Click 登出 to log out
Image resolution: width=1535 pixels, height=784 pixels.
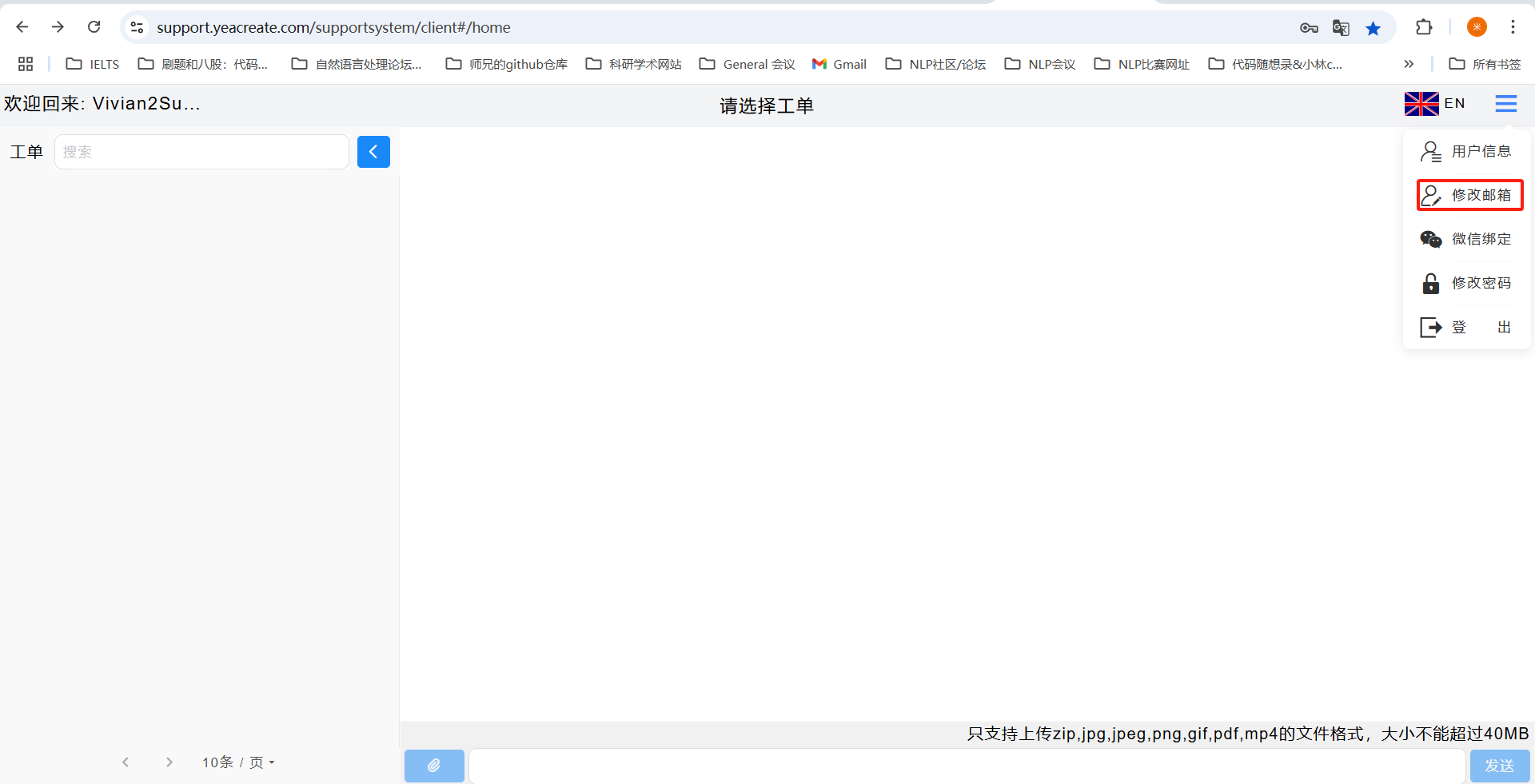[x=1467, y=327]
